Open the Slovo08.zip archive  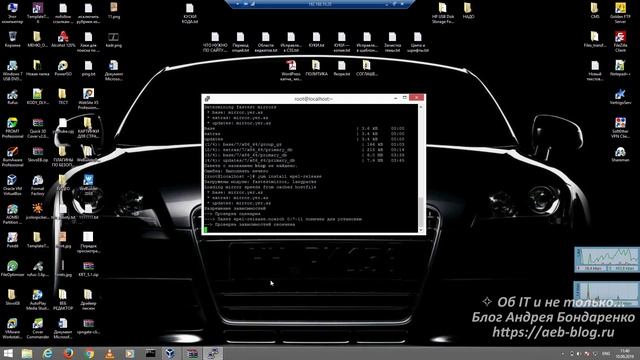tap(38, 154)
